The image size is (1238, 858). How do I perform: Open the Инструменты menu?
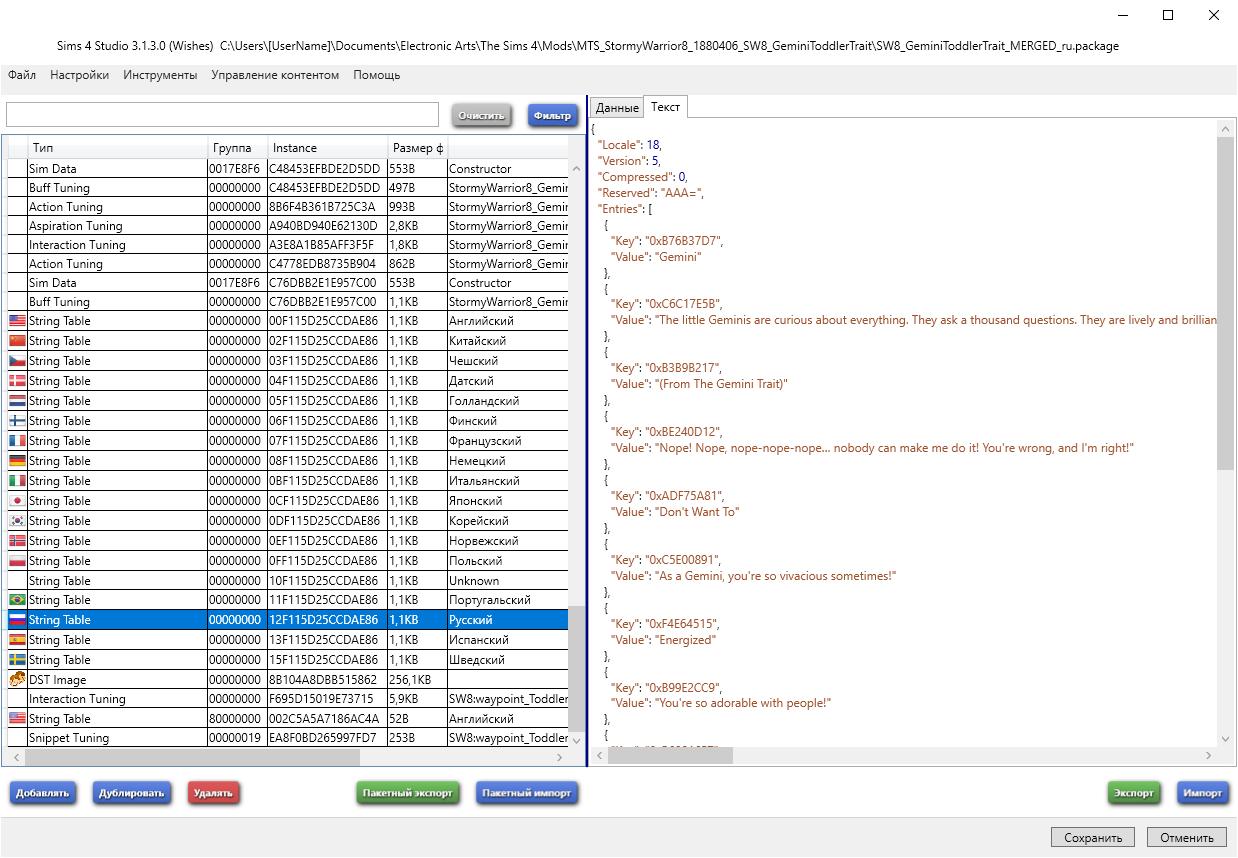[x=160, y=75]
